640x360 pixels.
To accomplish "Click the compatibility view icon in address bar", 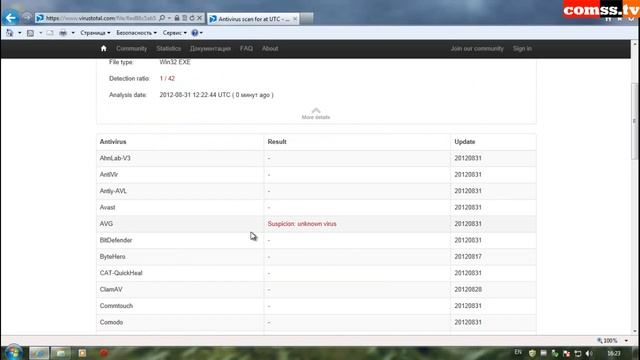I will click(184, 18).
